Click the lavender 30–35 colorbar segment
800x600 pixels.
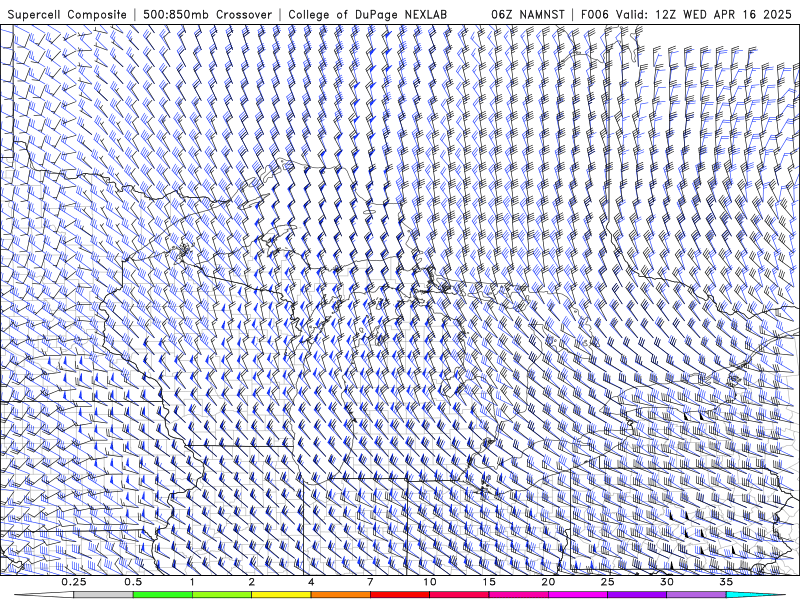click(x=696, y=595)
